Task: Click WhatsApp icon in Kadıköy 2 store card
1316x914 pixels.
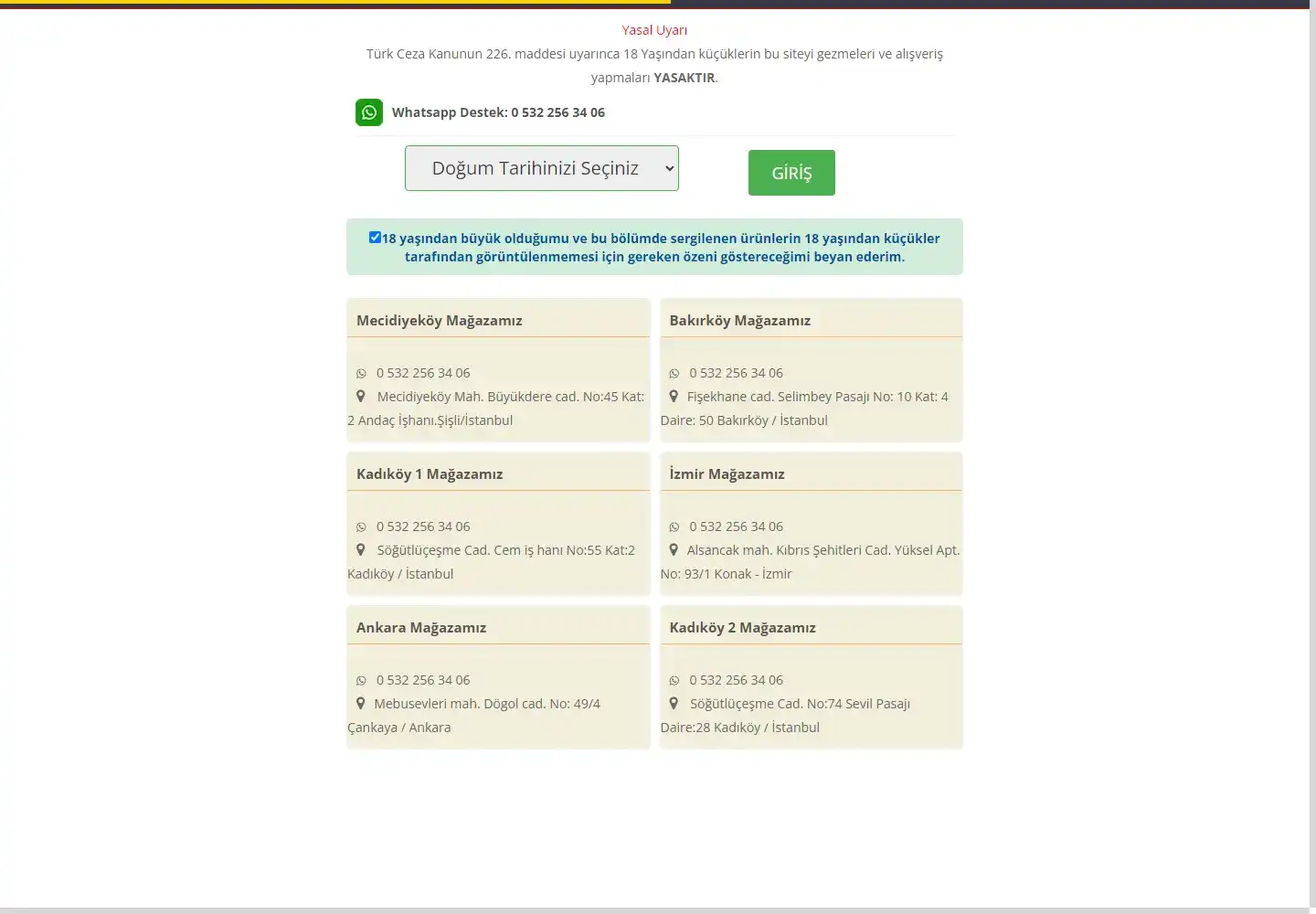Action: (x=674, y=680)
